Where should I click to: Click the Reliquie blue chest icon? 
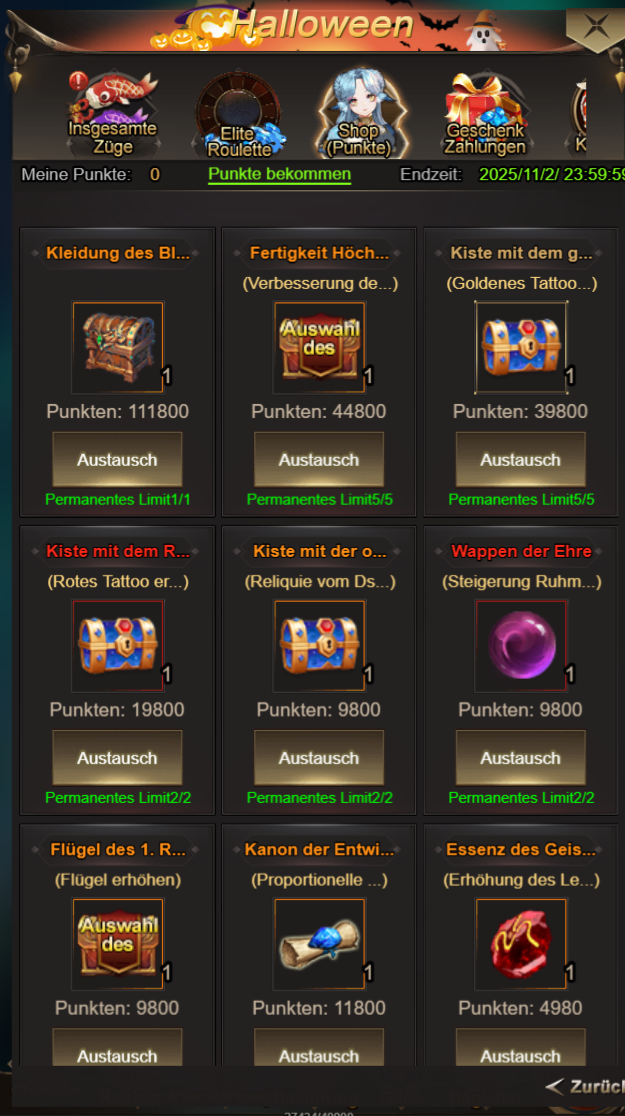319,646
